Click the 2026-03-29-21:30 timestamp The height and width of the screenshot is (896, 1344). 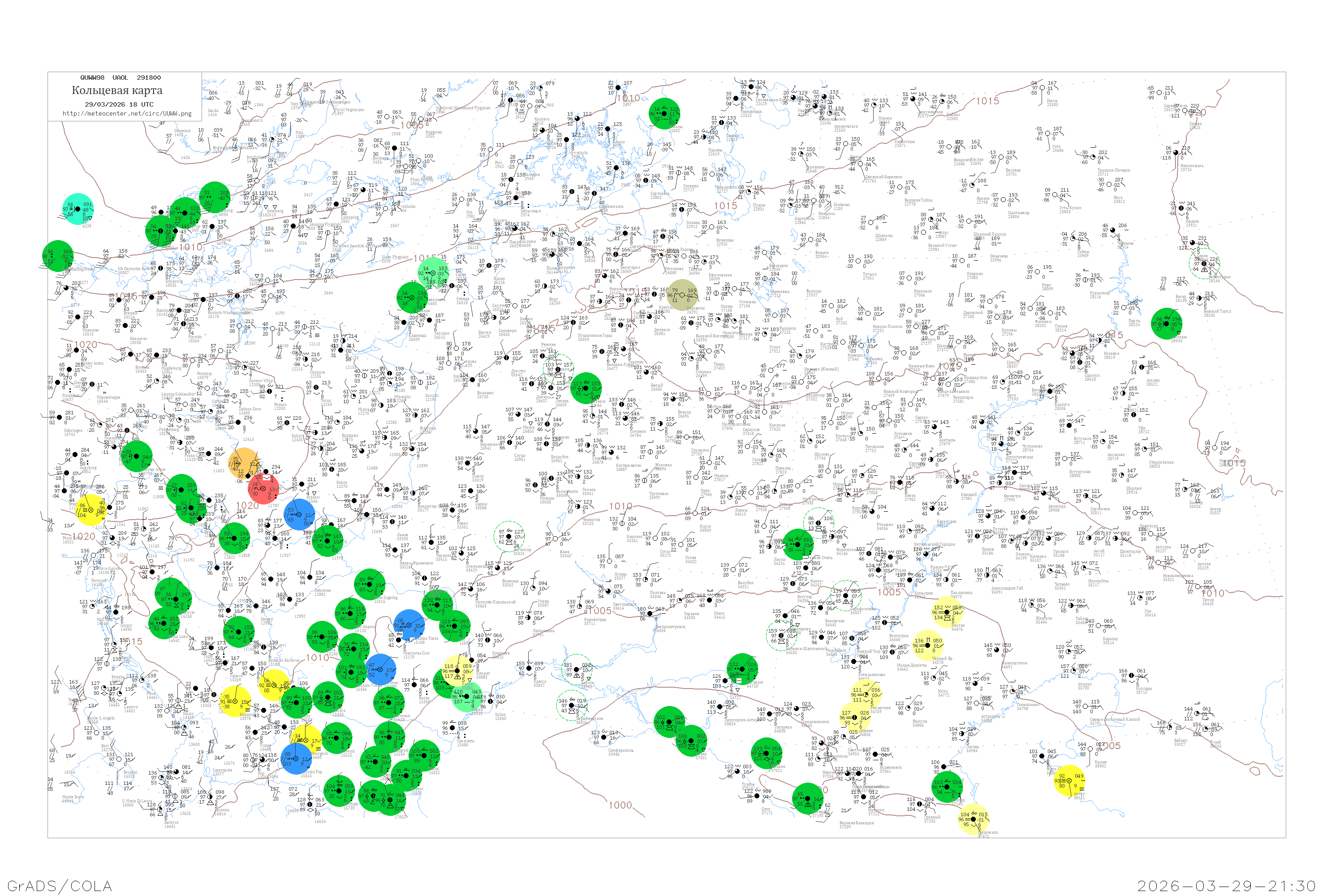coord(1226,886)
